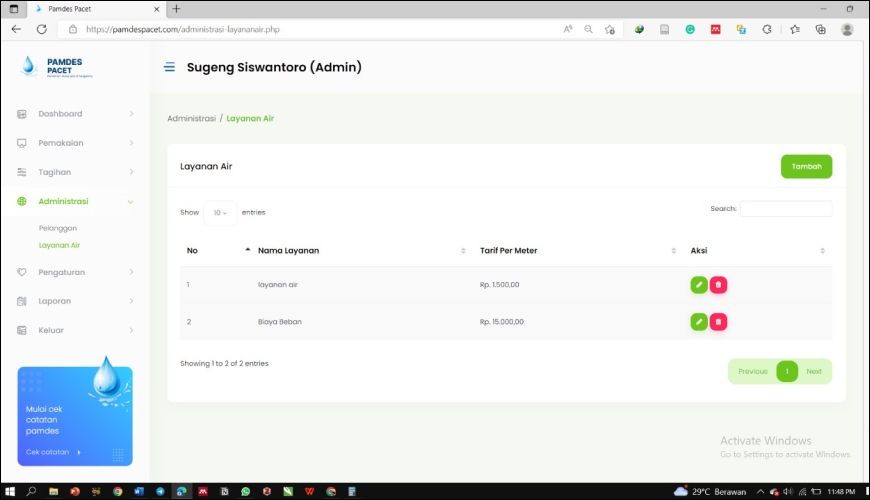Click the Pamdes Pacet water drop logo
This screenshot has width=870, height=500.
click(x=28, y=66)
